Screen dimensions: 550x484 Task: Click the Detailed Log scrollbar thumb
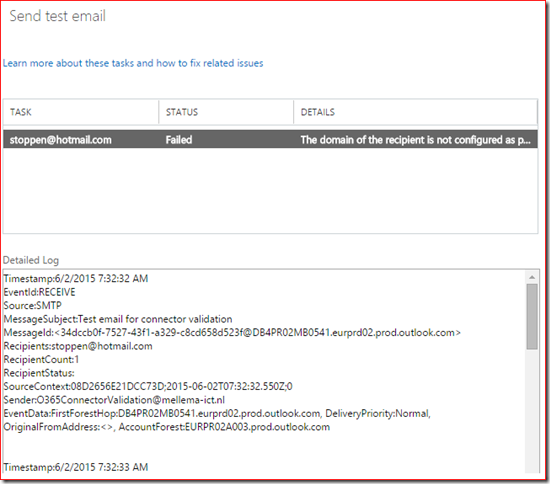[x=532, y=317]
